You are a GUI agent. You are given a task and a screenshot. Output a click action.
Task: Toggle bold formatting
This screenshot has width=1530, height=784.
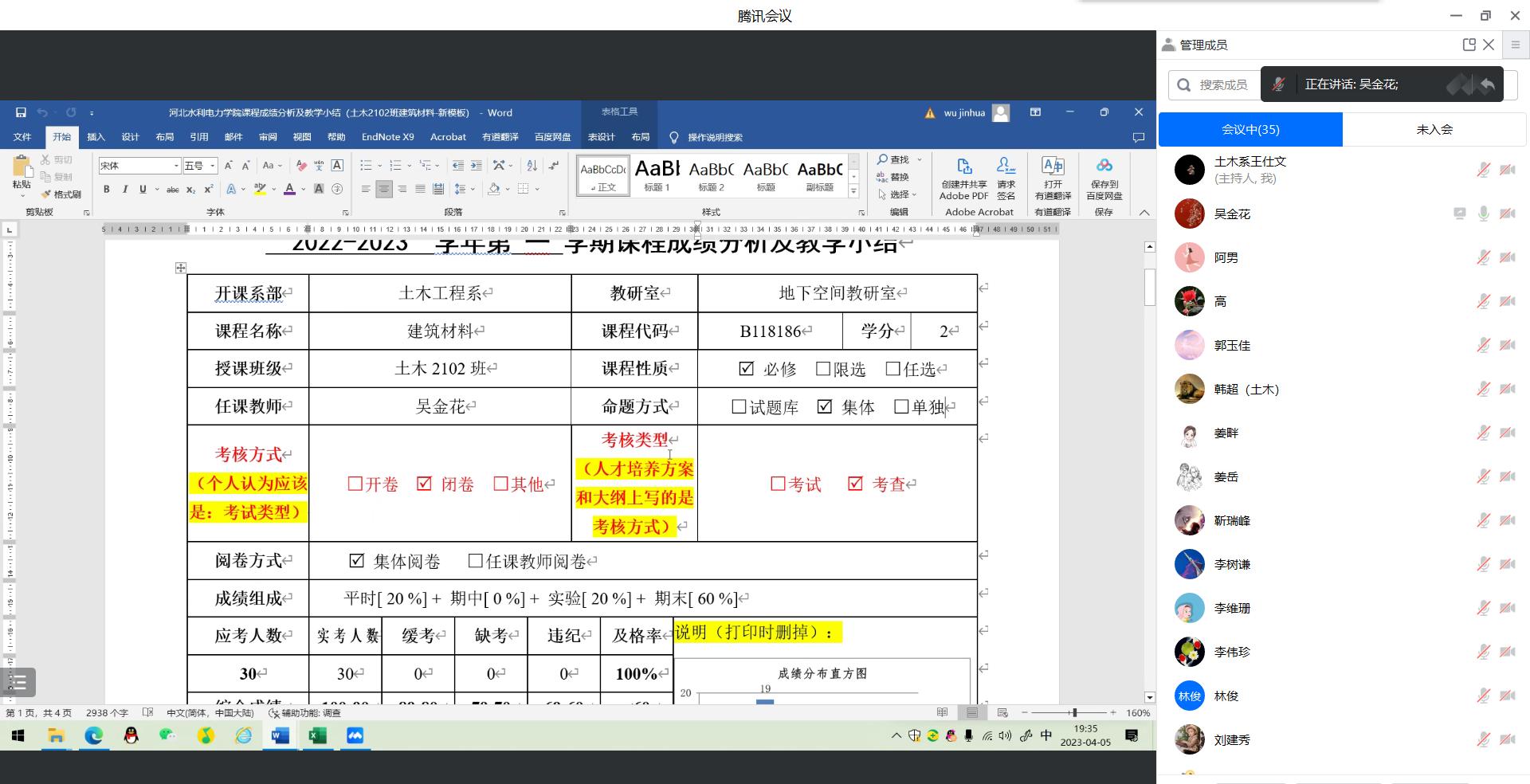[x=106, y=190]
